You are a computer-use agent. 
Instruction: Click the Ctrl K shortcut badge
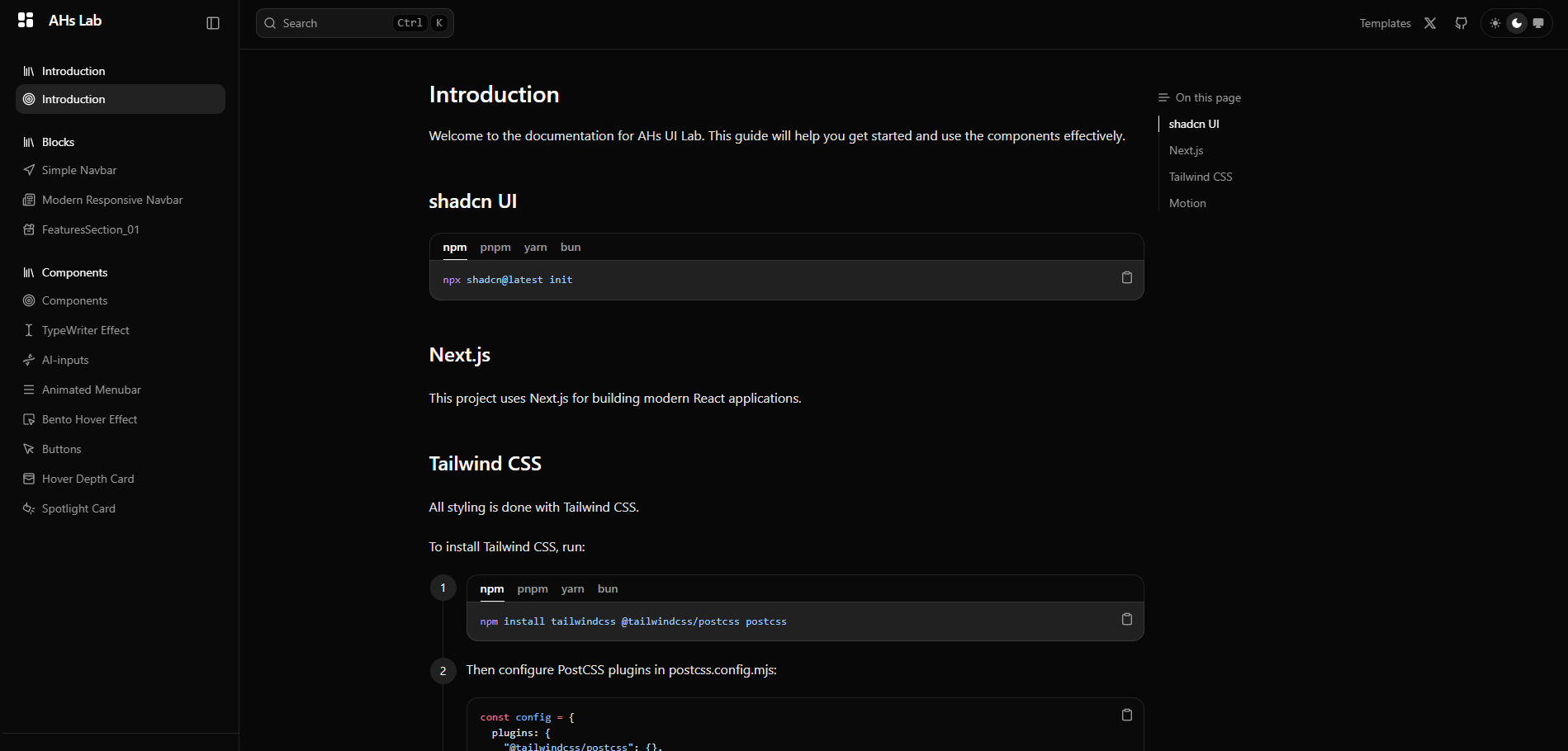click(421, 23)
